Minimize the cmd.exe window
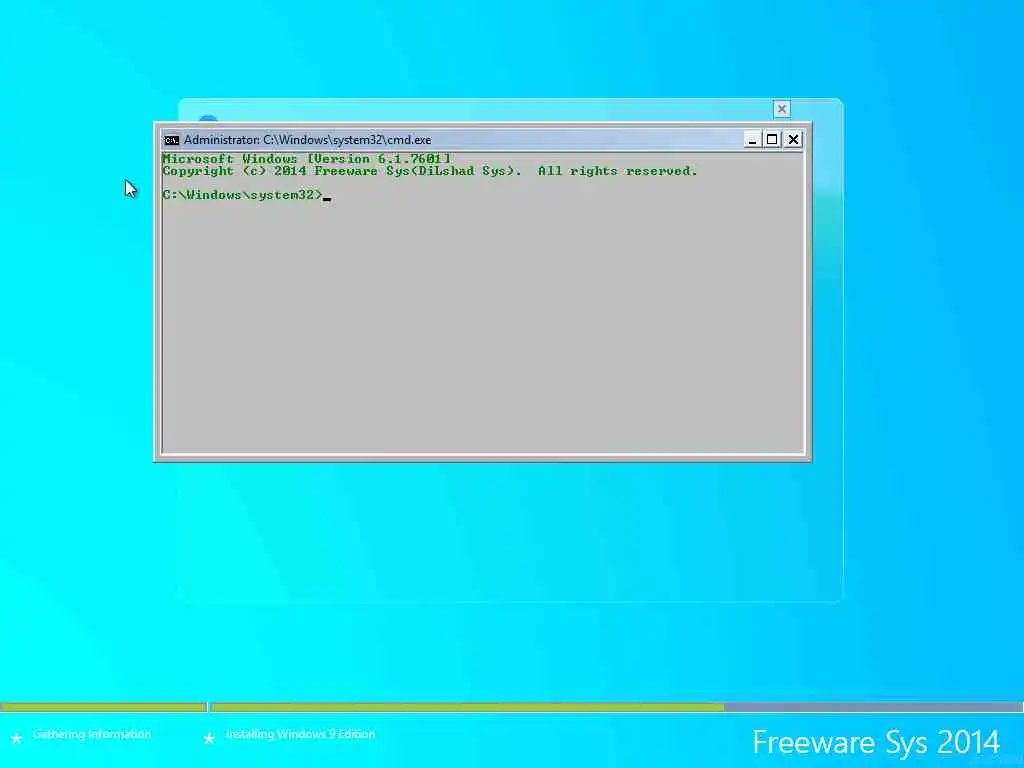 click(x=752, y=140)
